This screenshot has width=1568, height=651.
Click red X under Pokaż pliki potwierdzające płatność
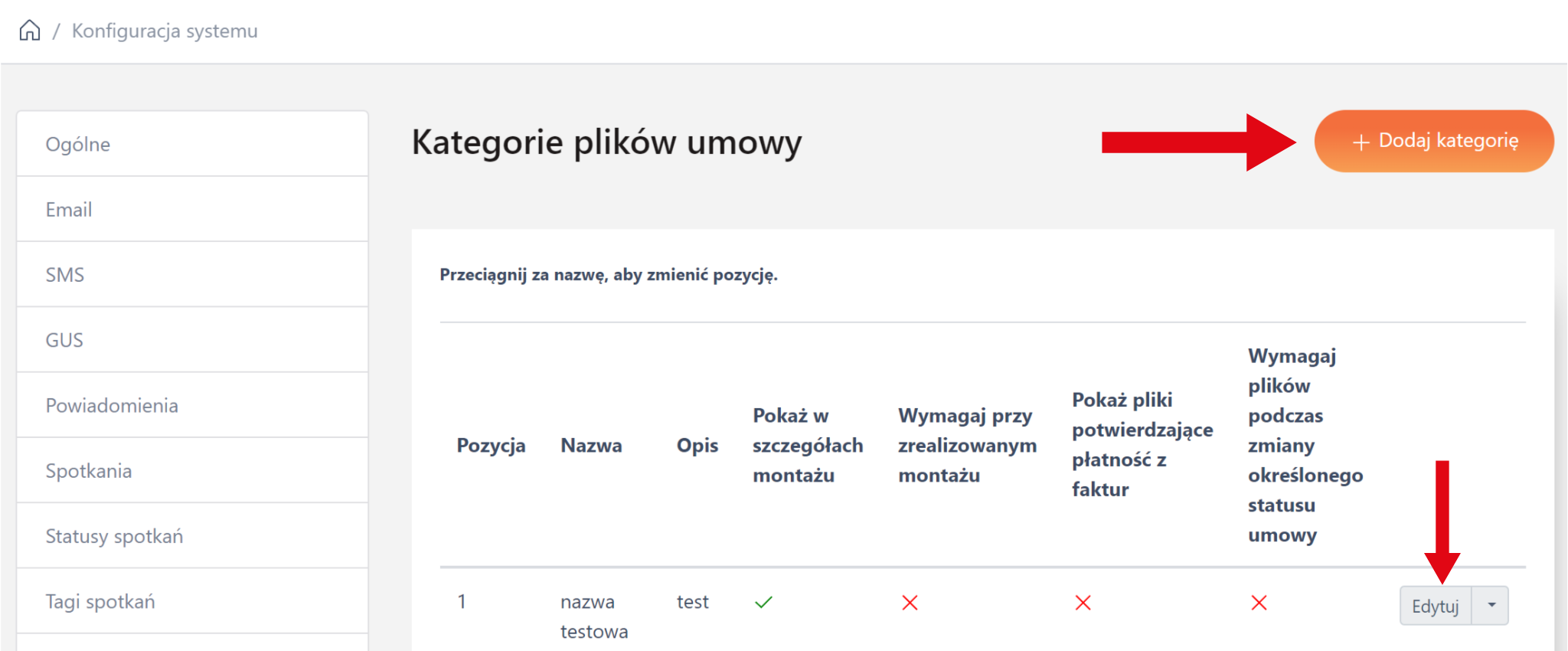1083,603
